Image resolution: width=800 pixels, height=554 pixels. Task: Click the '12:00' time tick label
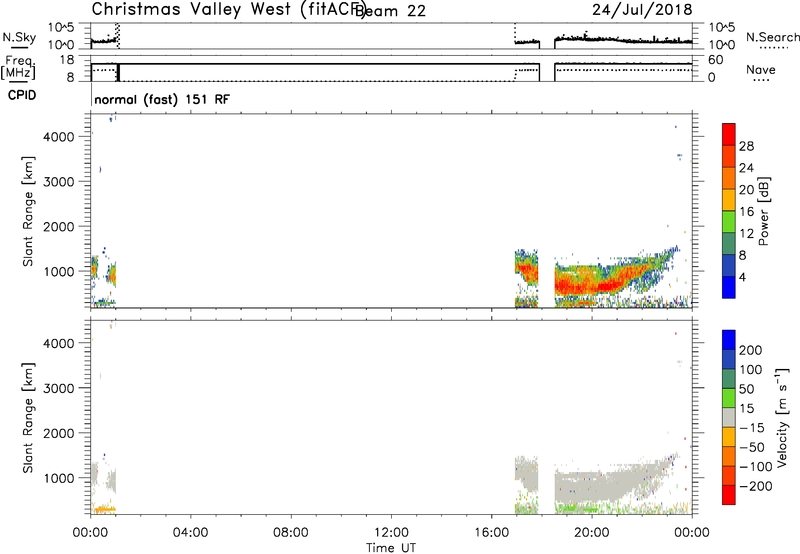point(391,533)
